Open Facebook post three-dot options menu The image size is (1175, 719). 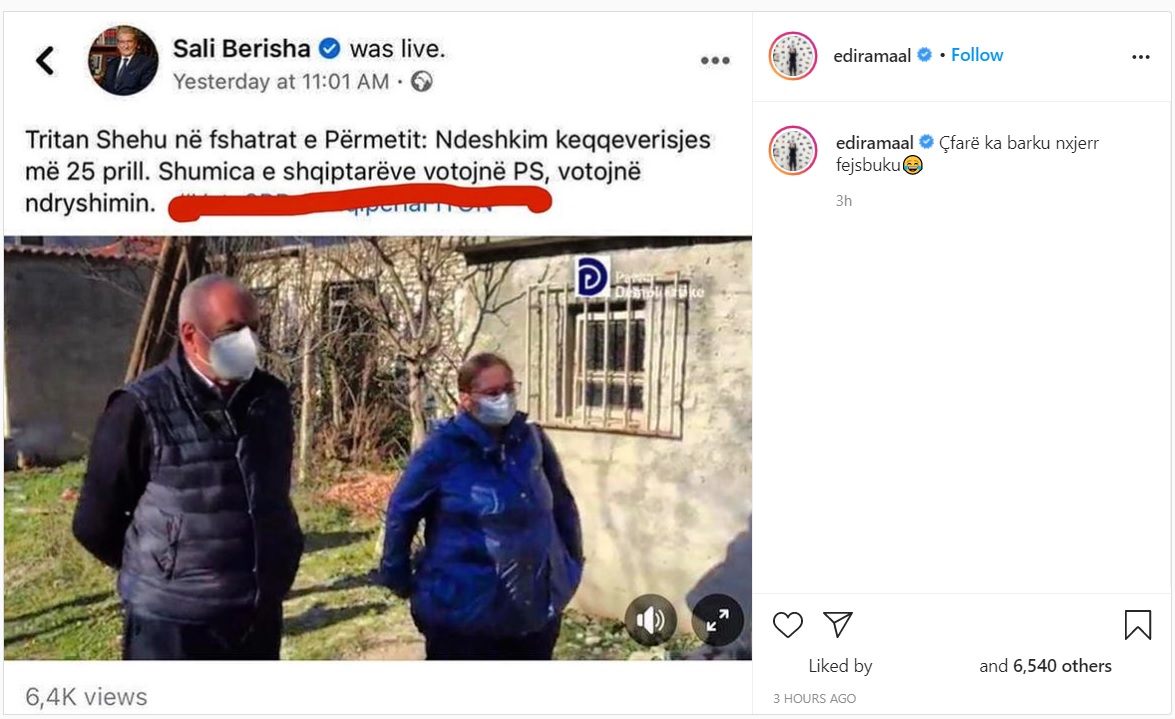(x=715, y=61)
